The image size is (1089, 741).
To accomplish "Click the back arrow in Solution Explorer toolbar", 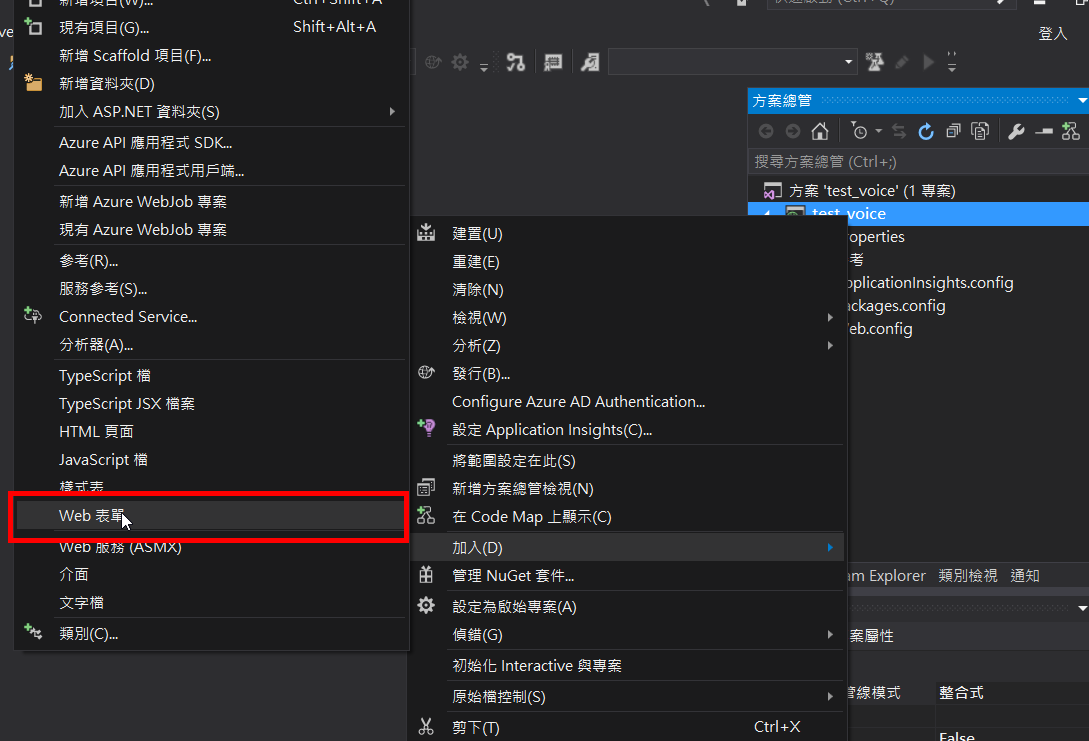I will (x=766, y=131).
